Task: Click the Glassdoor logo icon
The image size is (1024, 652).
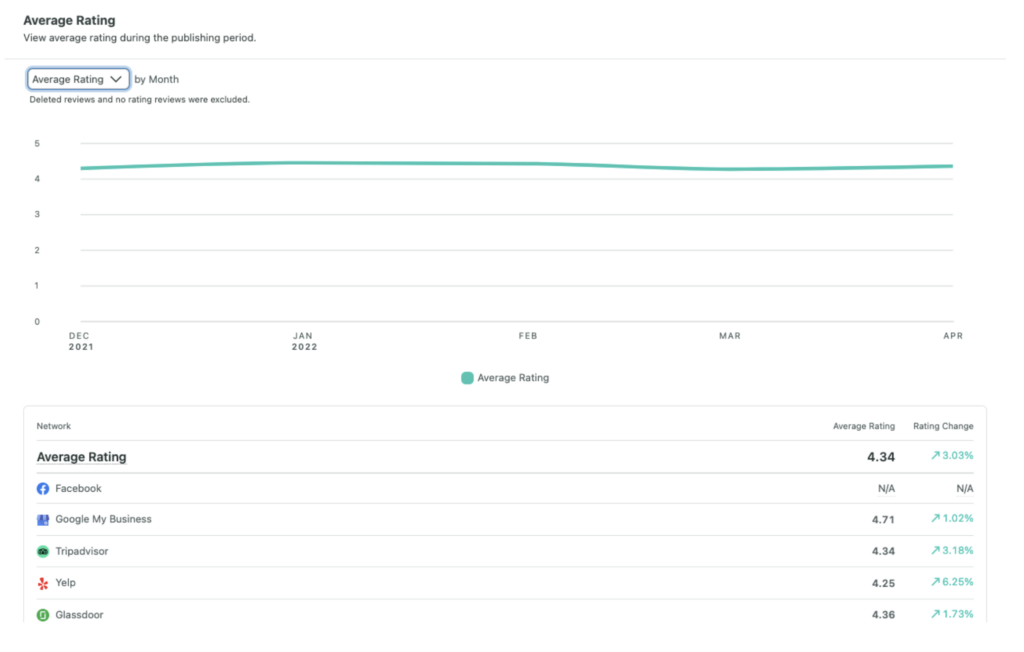Action: [43, 615]
